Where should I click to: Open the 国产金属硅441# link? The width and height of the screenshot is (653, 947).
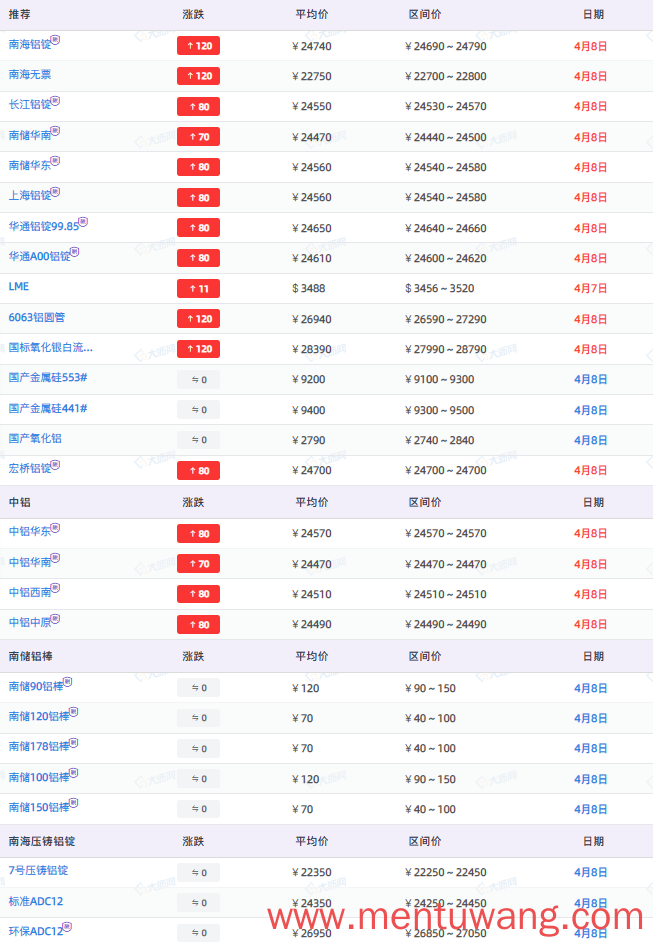tap(48, 409)
